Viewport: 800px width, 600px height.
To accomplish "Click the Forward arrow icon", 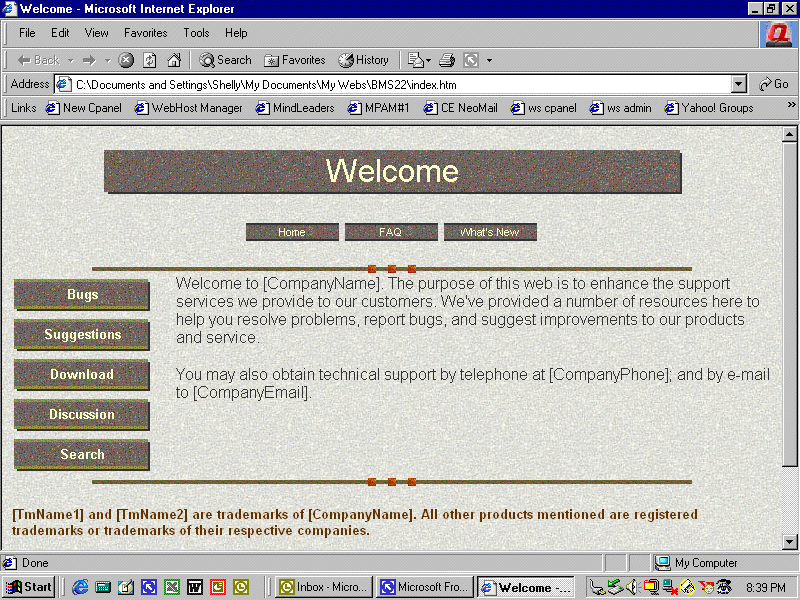I will pyautogui.click(x=89, y=61).
